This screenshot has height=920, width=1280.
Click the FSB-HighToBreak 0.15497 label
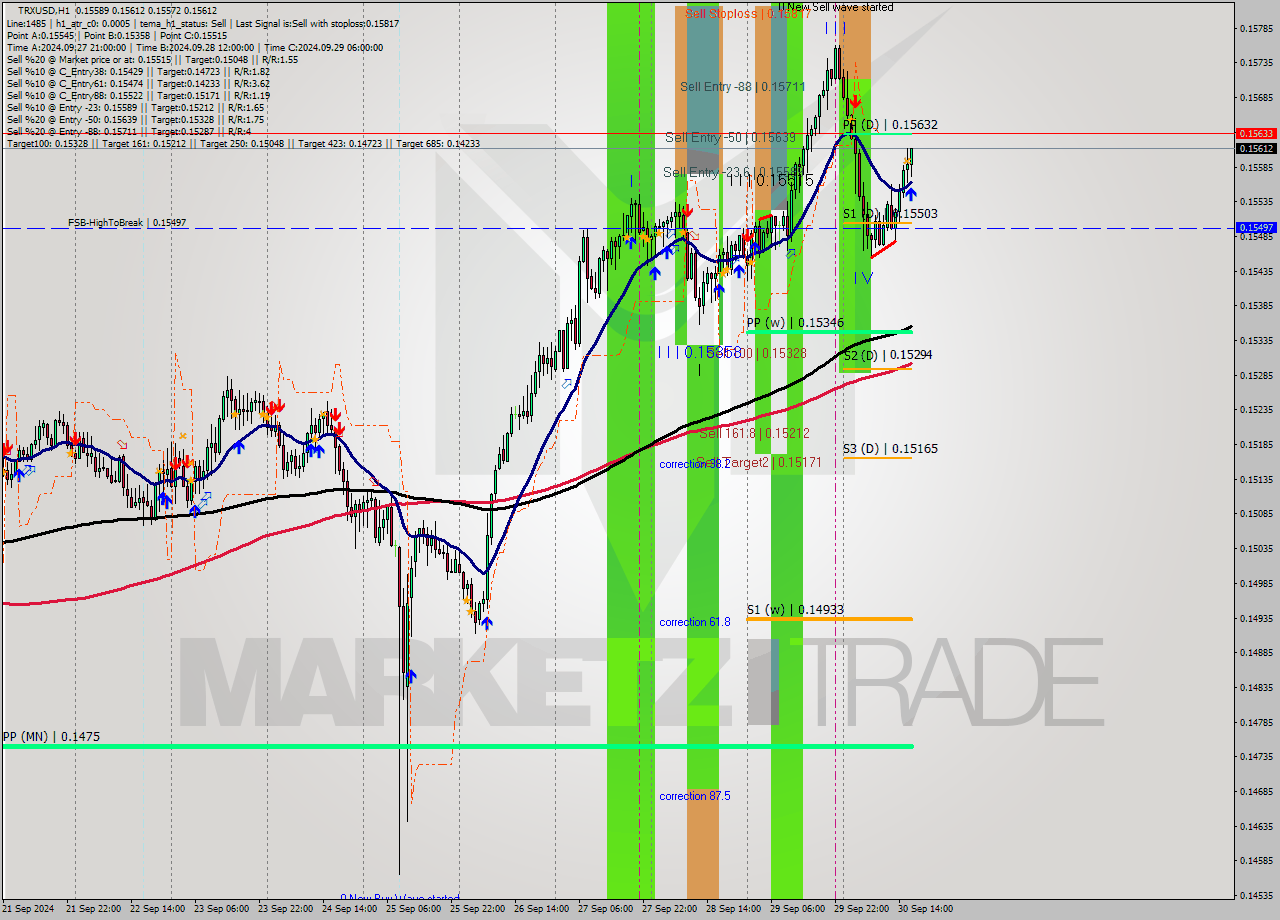click(x=127, y=223)
